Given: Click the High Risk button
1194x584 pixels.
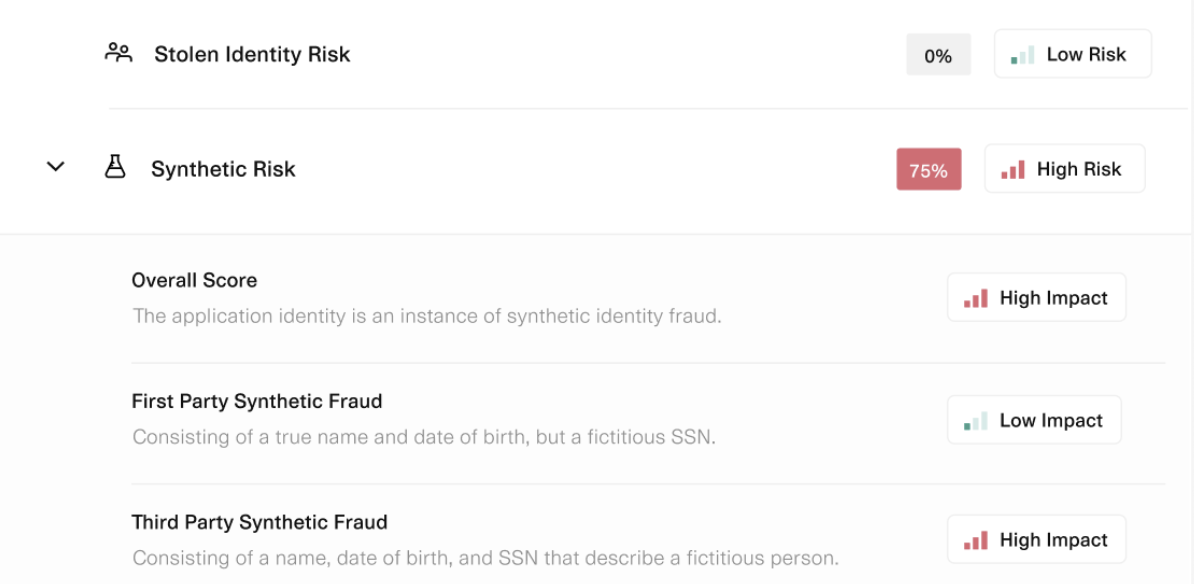Looking at the screenshot, I should [x=1064, y=169].
